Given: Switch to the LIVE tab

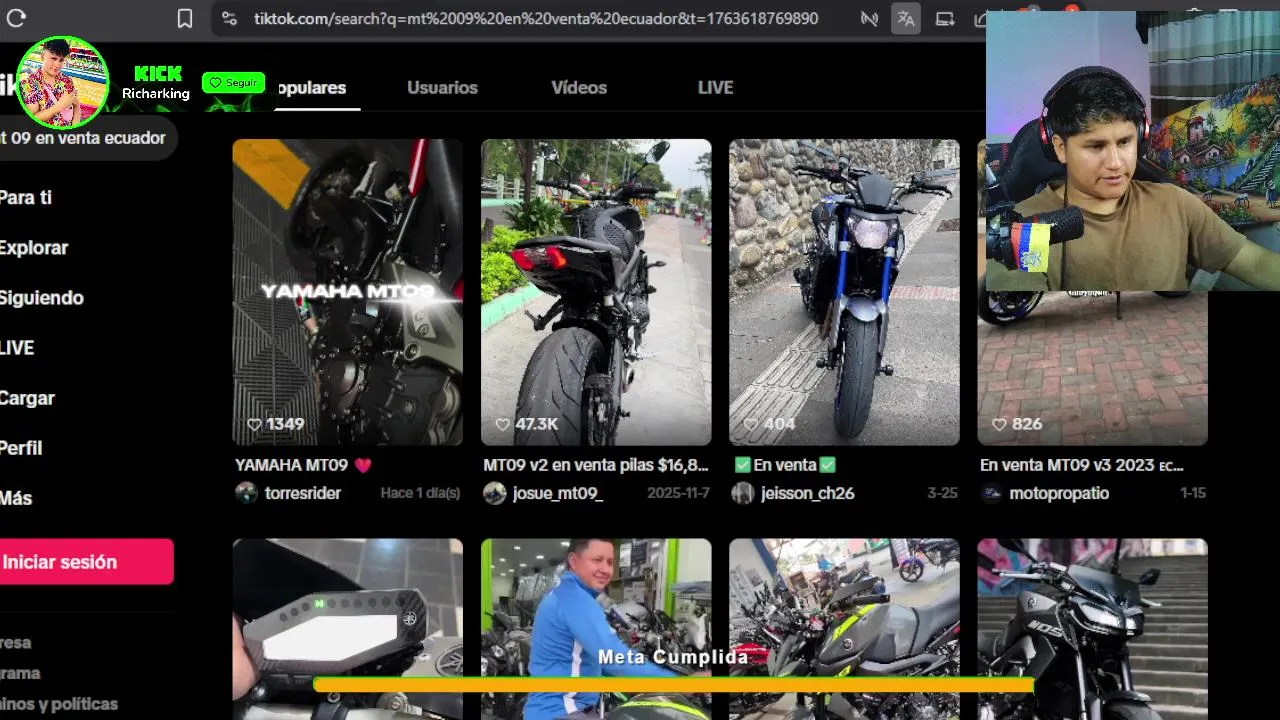Looking at the screenshot, I should [715, 87].
